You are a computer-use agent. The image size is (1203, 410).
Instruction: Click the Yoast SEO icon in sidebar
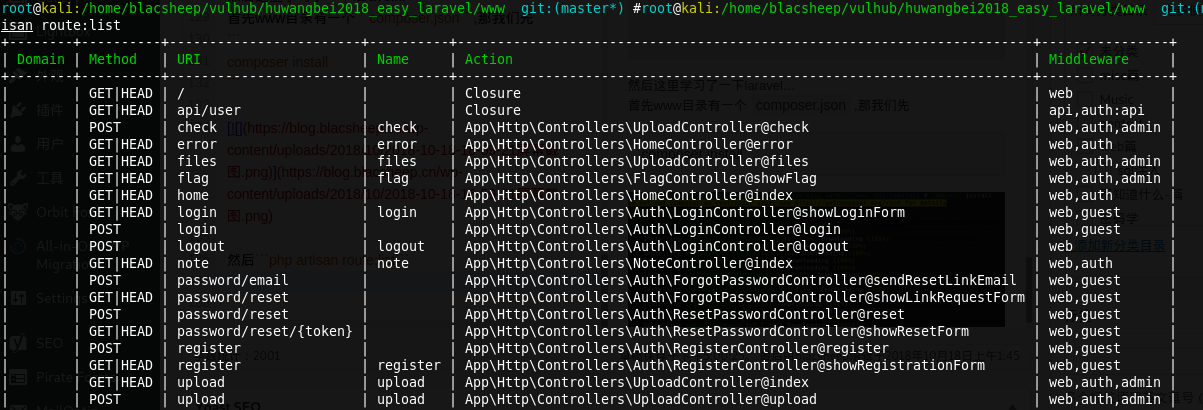[19, 341]
